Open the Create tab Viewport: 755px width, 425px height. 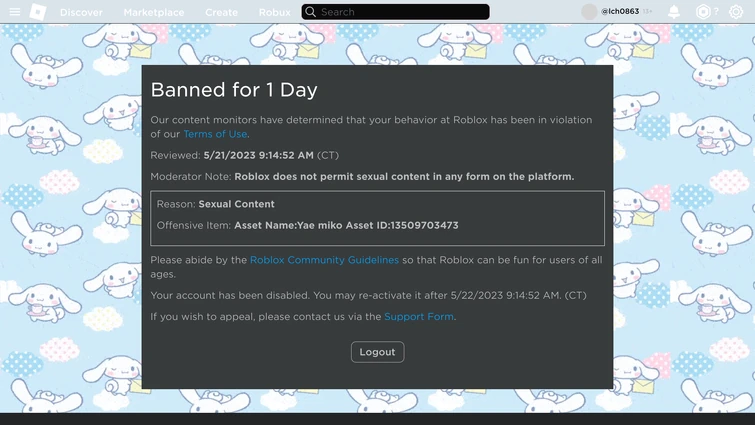click(x=221, y=12)
